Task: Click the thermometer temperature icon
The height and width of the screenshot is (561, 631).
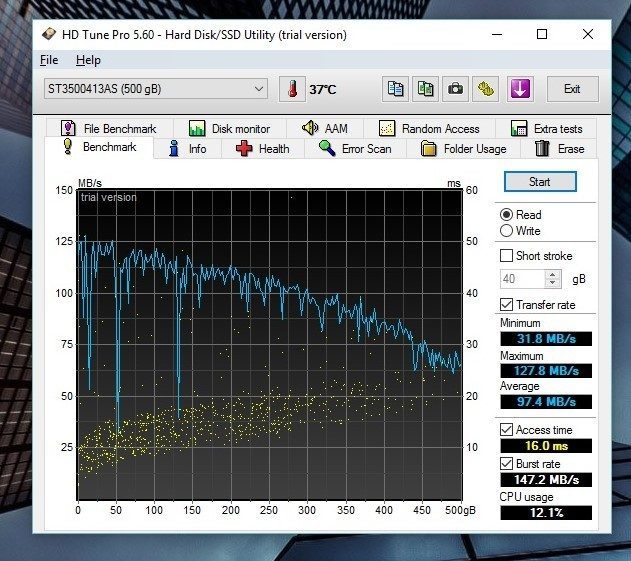Action: pyautogui.click(x=293, y=89)
